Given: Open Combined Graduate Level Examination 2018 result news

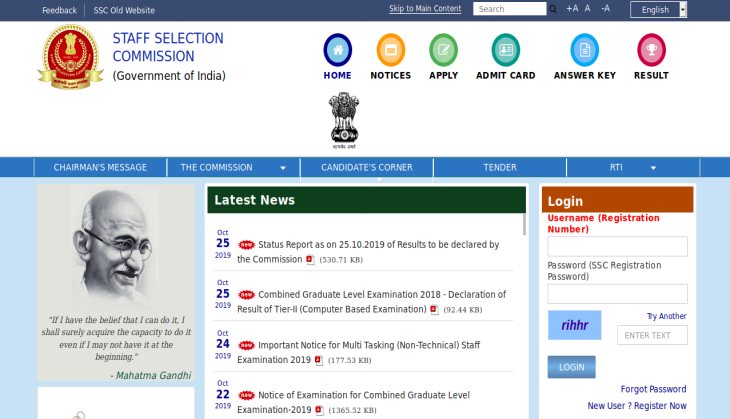Looking at the screenshot, I should click(x=372, y=302).
